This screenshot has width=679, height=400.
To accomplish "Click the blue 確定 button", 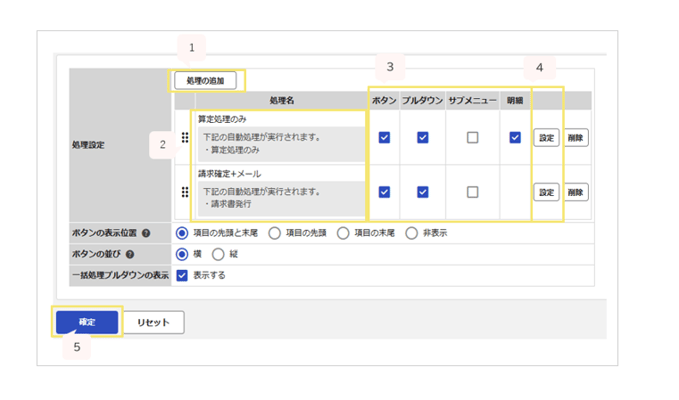I will (x=87, y=322).
